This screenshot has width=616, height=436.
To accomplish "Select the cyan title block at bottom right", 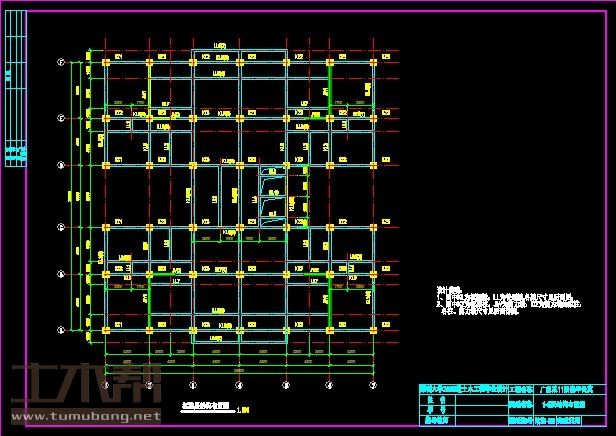I will (x=510, y=406).
